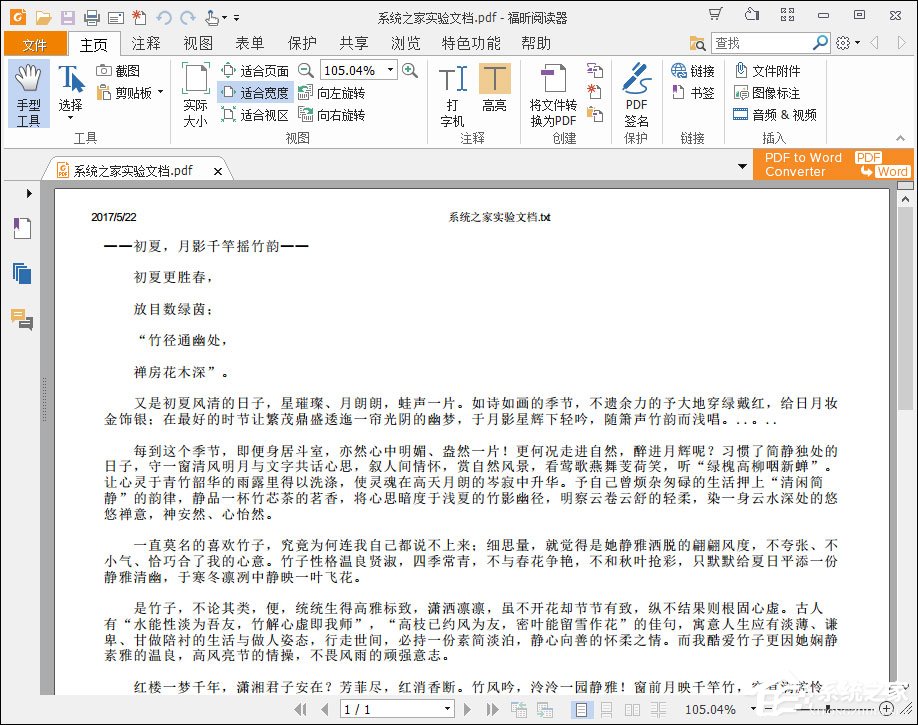Open the search settings gear dropdown

pos(843,43)
